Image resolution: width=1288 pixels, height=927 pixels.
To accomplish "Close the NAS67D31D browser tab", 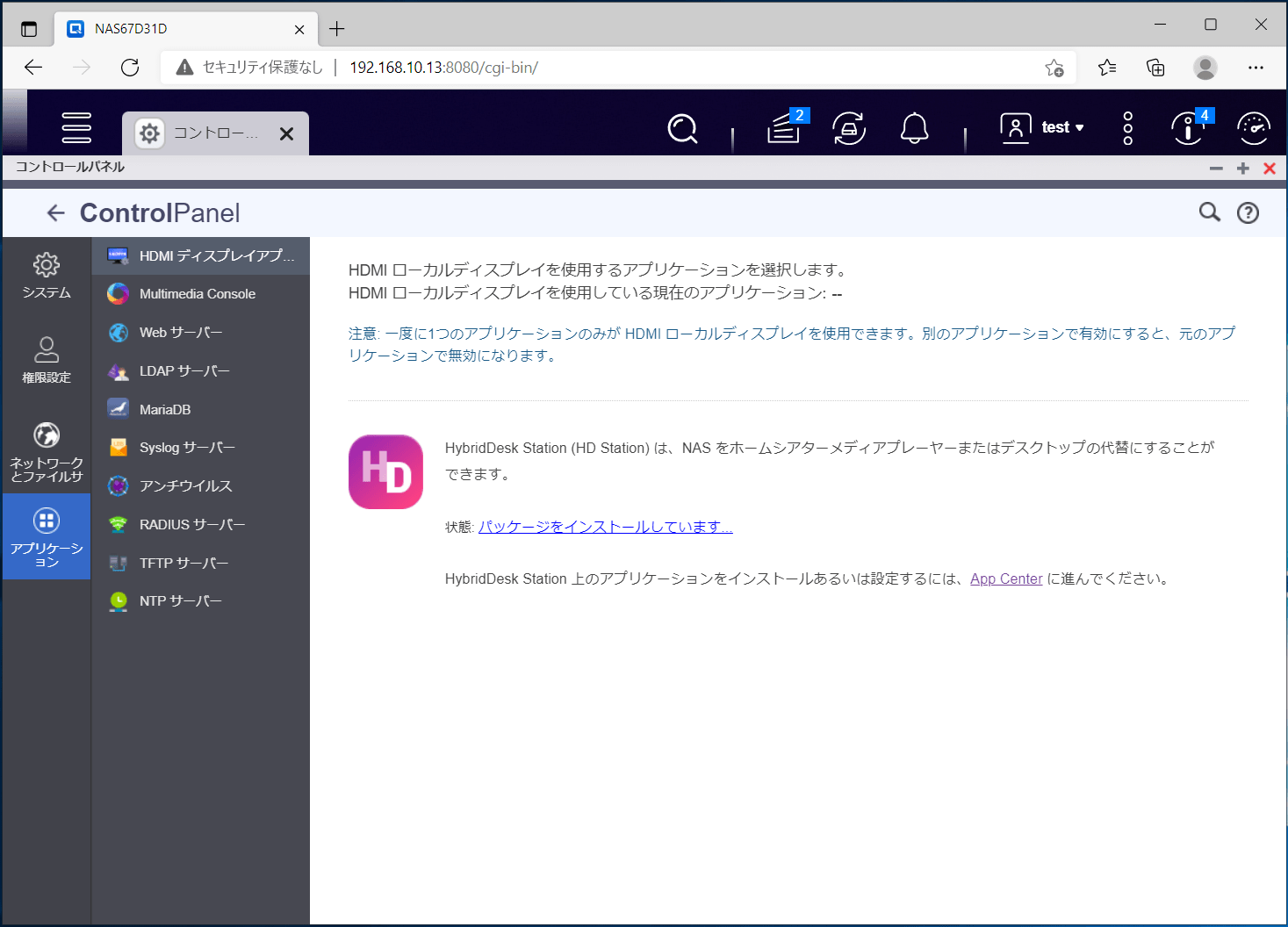I will [x=299, y=29].
